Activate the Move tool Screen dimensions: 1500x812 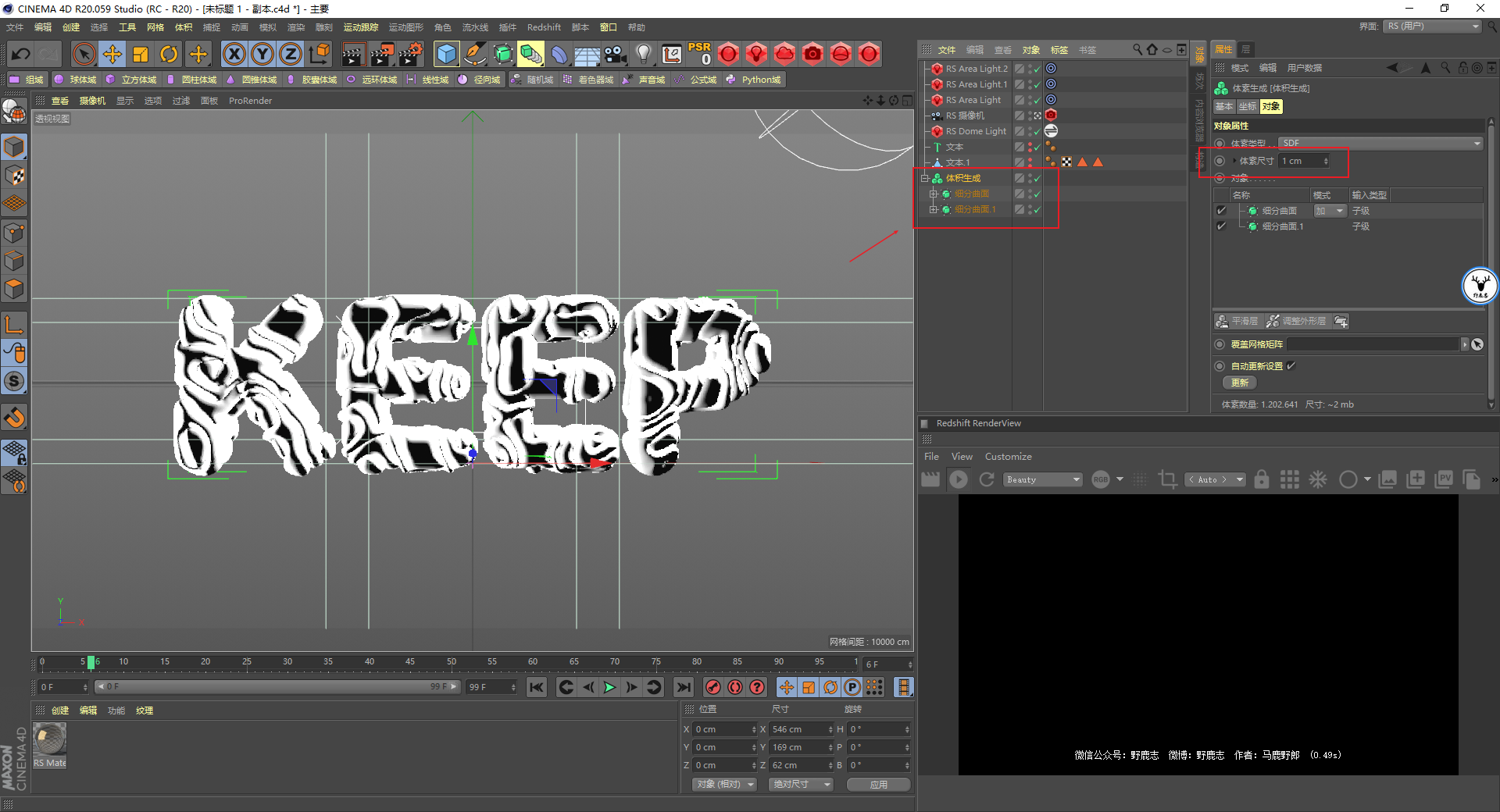(112, 54)
